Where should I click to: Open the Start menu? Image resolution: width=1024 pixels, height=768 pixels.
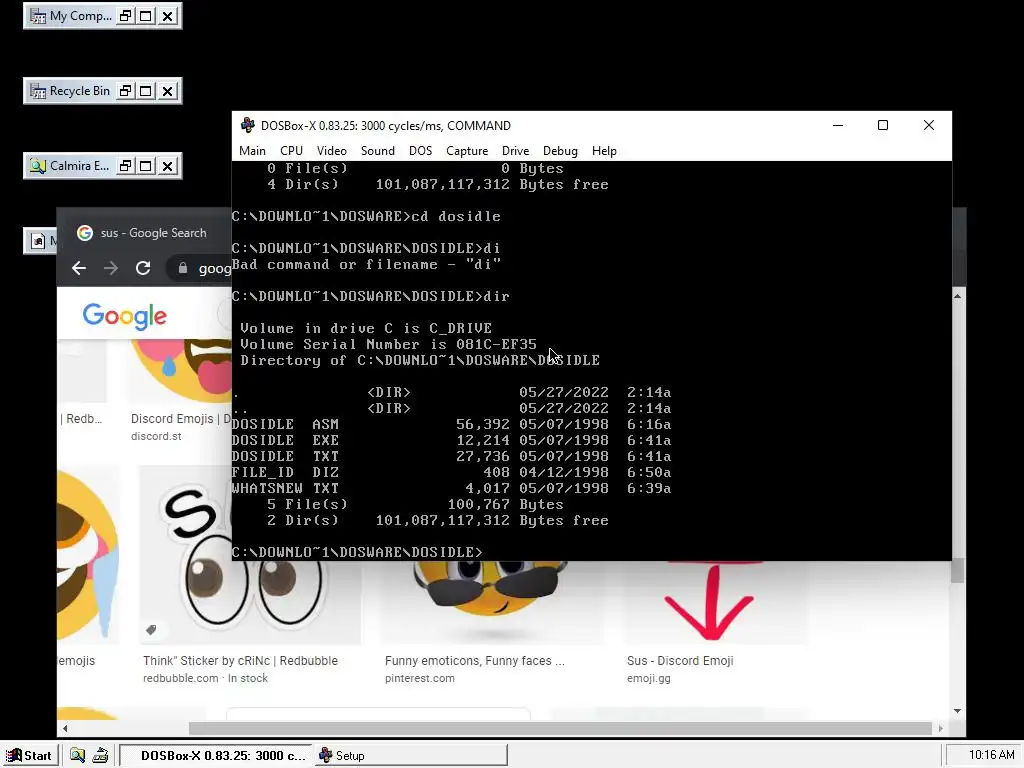[x=29, y=756]
